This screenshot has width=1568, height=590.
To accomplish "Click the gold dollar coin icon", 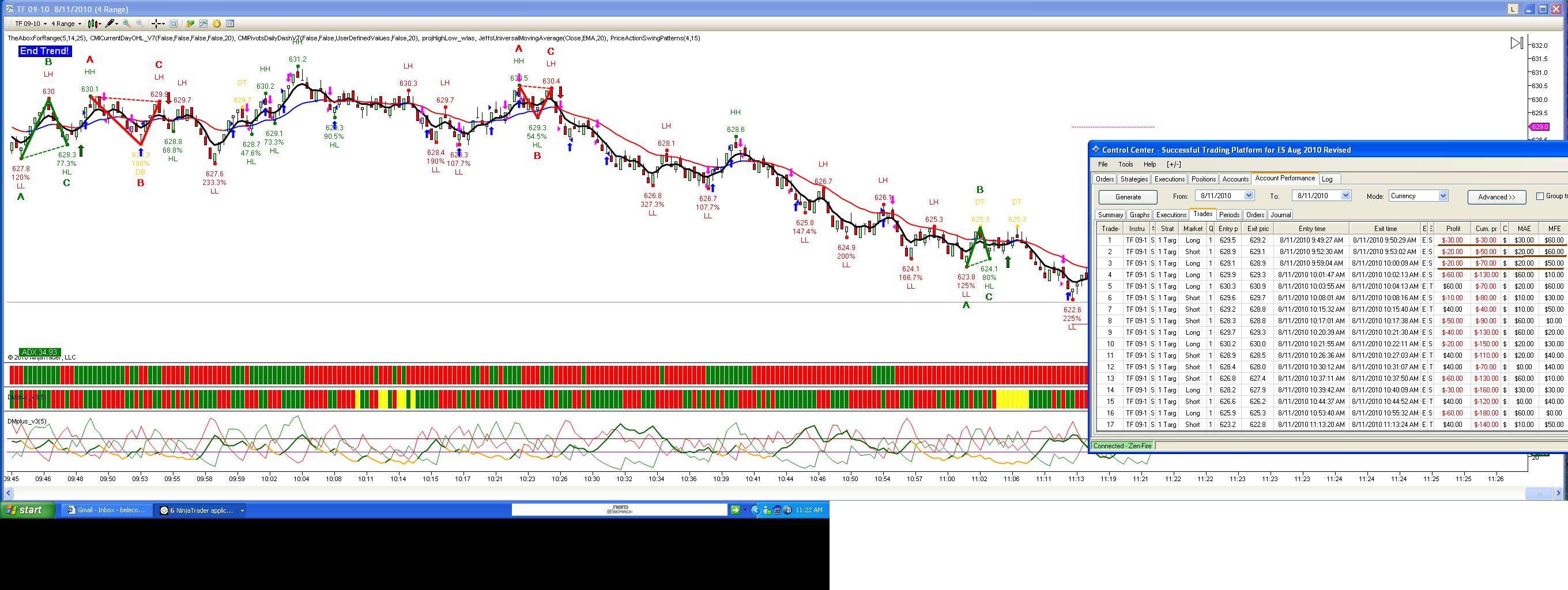I will click(217, 24).
